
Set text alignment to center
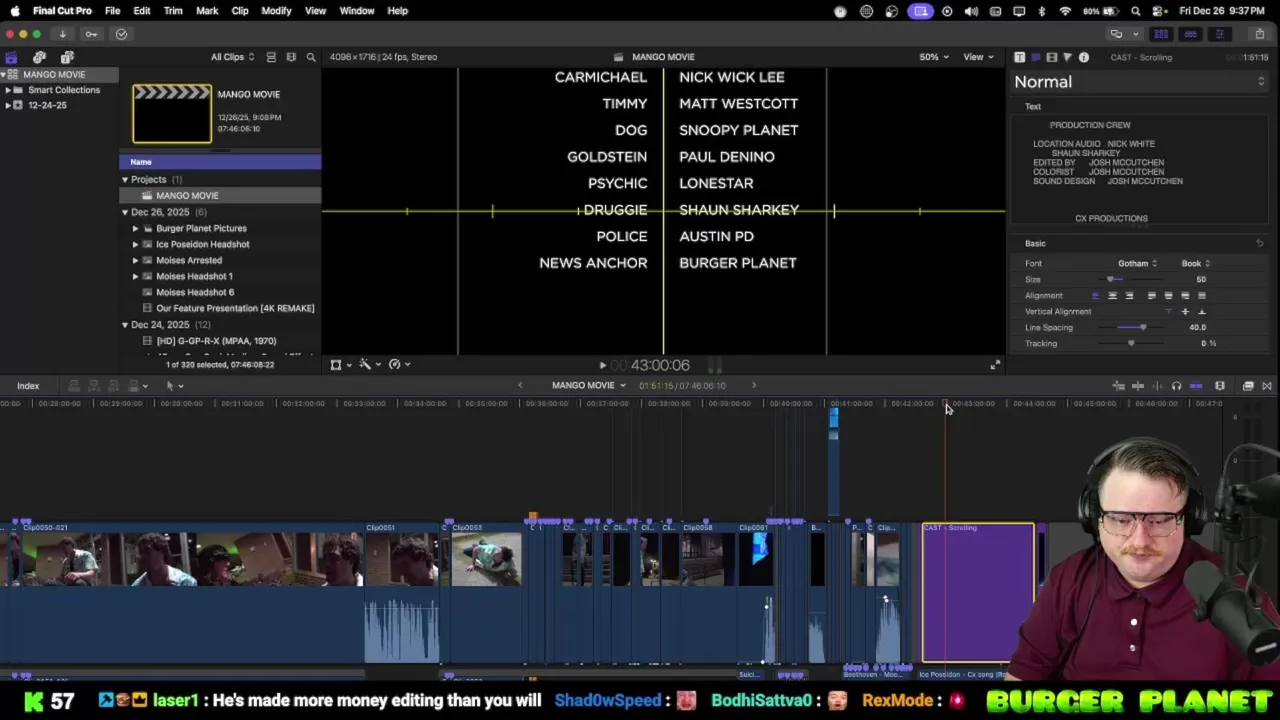pyautogui.click(x=1112, y=295)
